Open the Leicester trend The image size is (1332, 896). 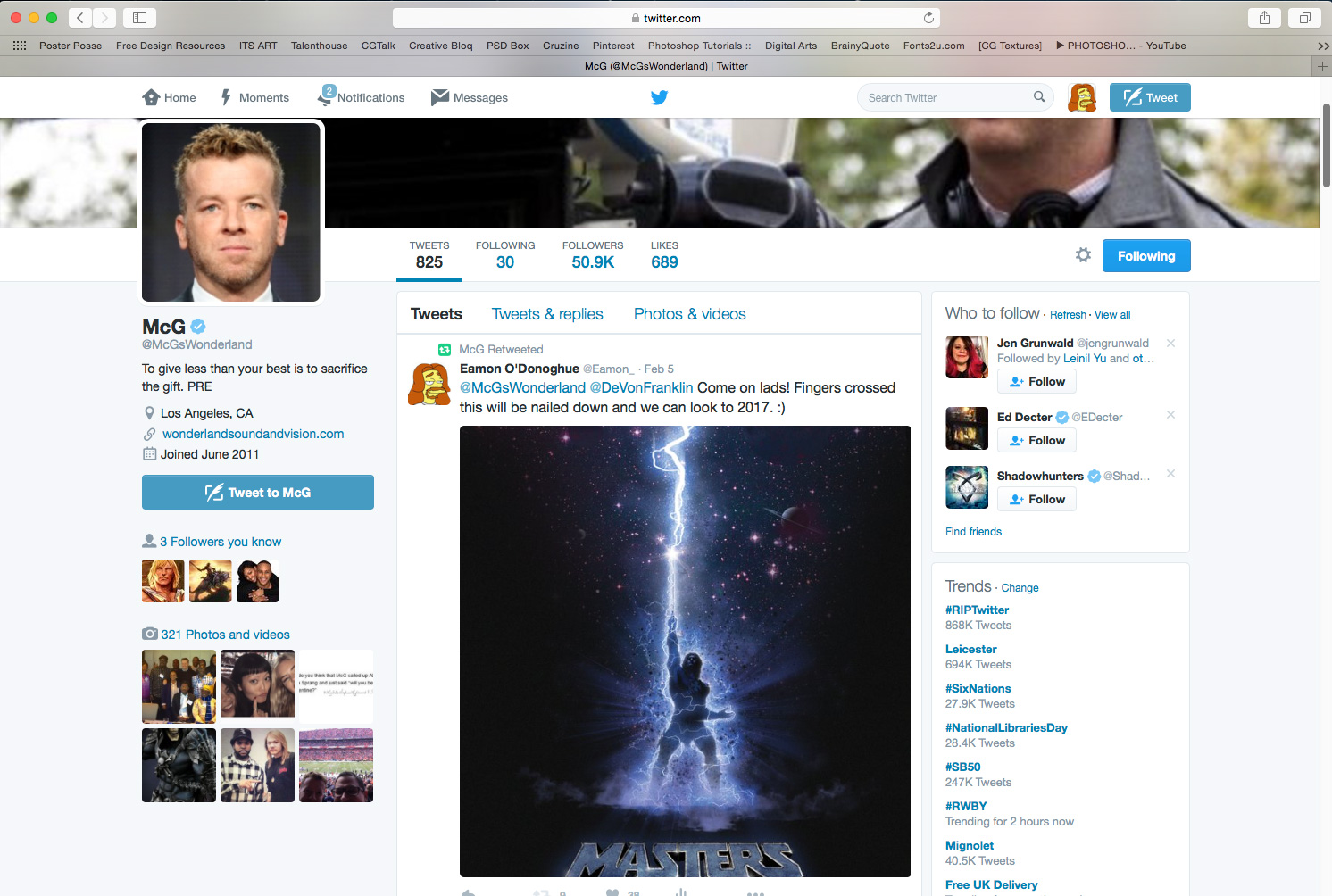click(x=971, y=650)
